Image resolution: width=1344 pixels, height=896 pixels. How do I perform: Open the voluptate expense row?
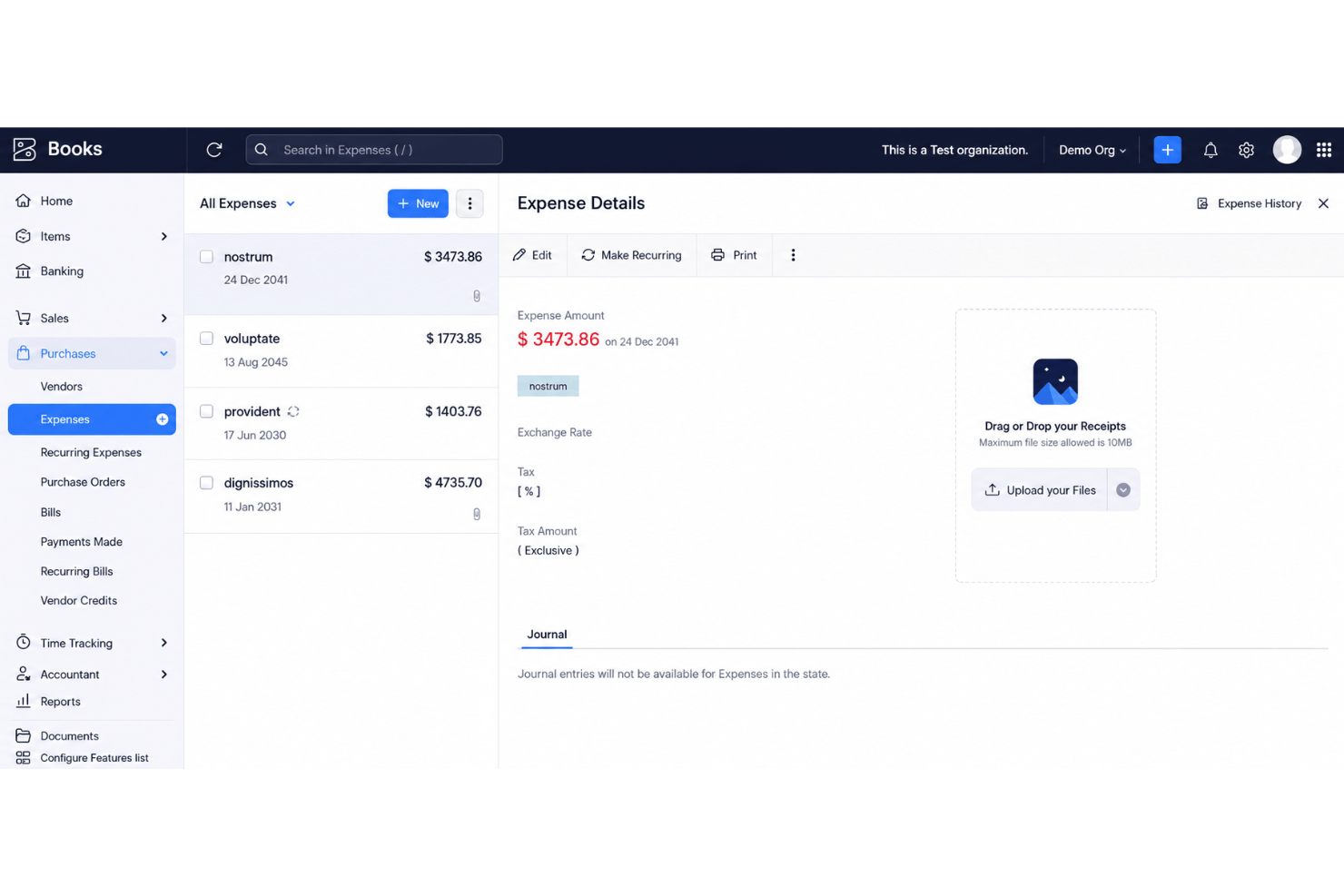[x=341, y=351]
